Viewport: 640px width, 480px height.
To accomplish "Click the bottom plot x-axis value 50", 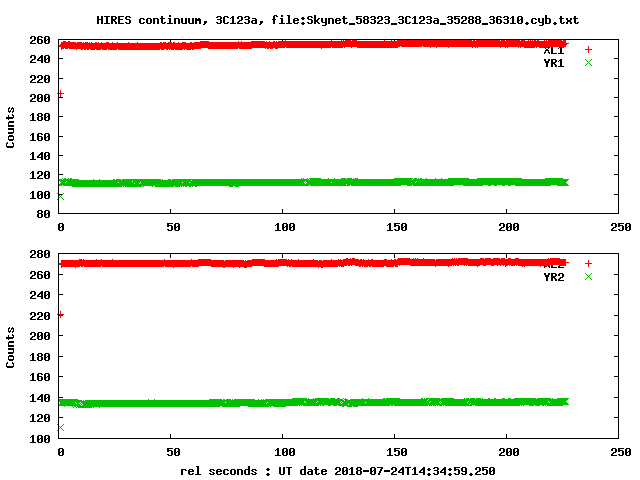I will (x=173, y=452).
